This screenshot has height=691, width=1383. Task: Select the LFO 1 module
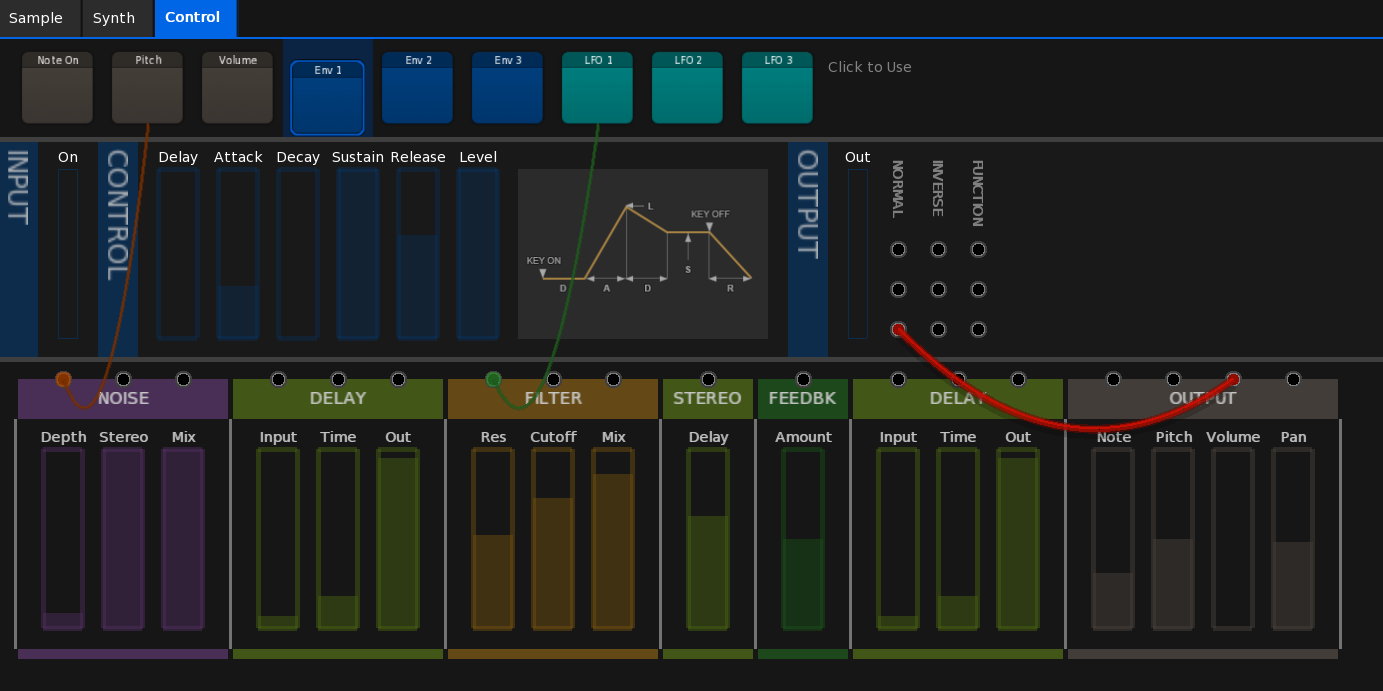597,88
